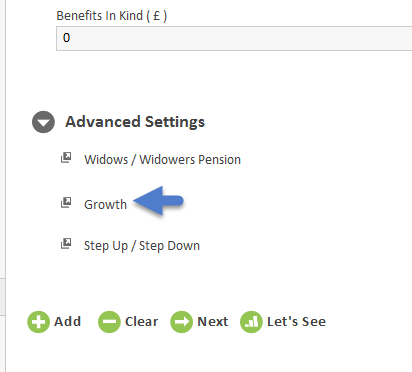Click the popup icon beside Step Up / Step Down
This screenshot has height=372, width=412.
pos(66,244)
